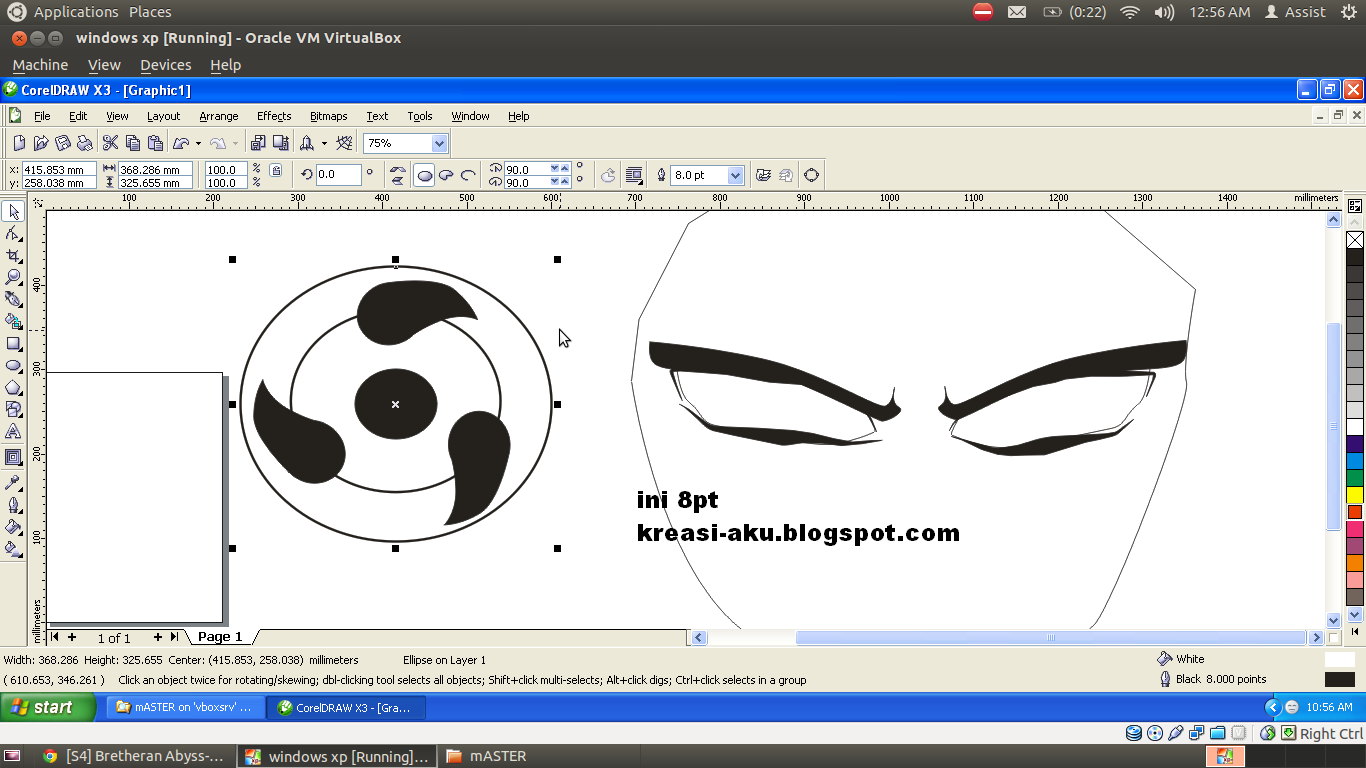Select the Outline tool
This screenshot has height=768, width=1366.
point(13,504)
